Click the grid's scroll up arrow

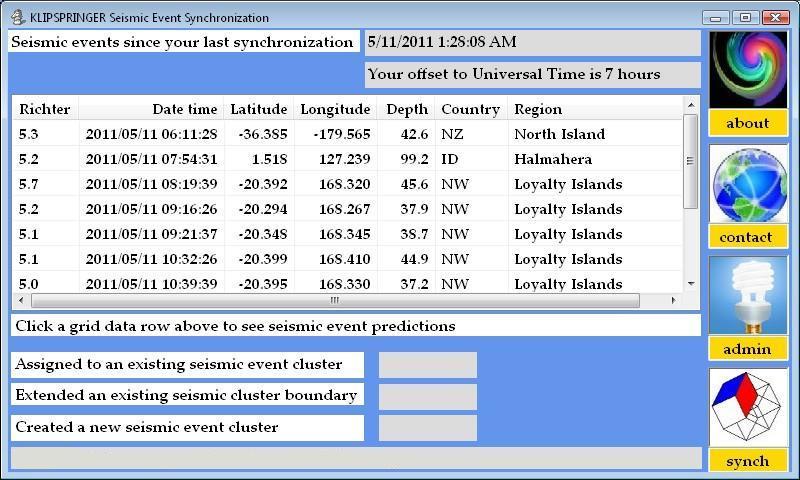[x=690, y=104]
